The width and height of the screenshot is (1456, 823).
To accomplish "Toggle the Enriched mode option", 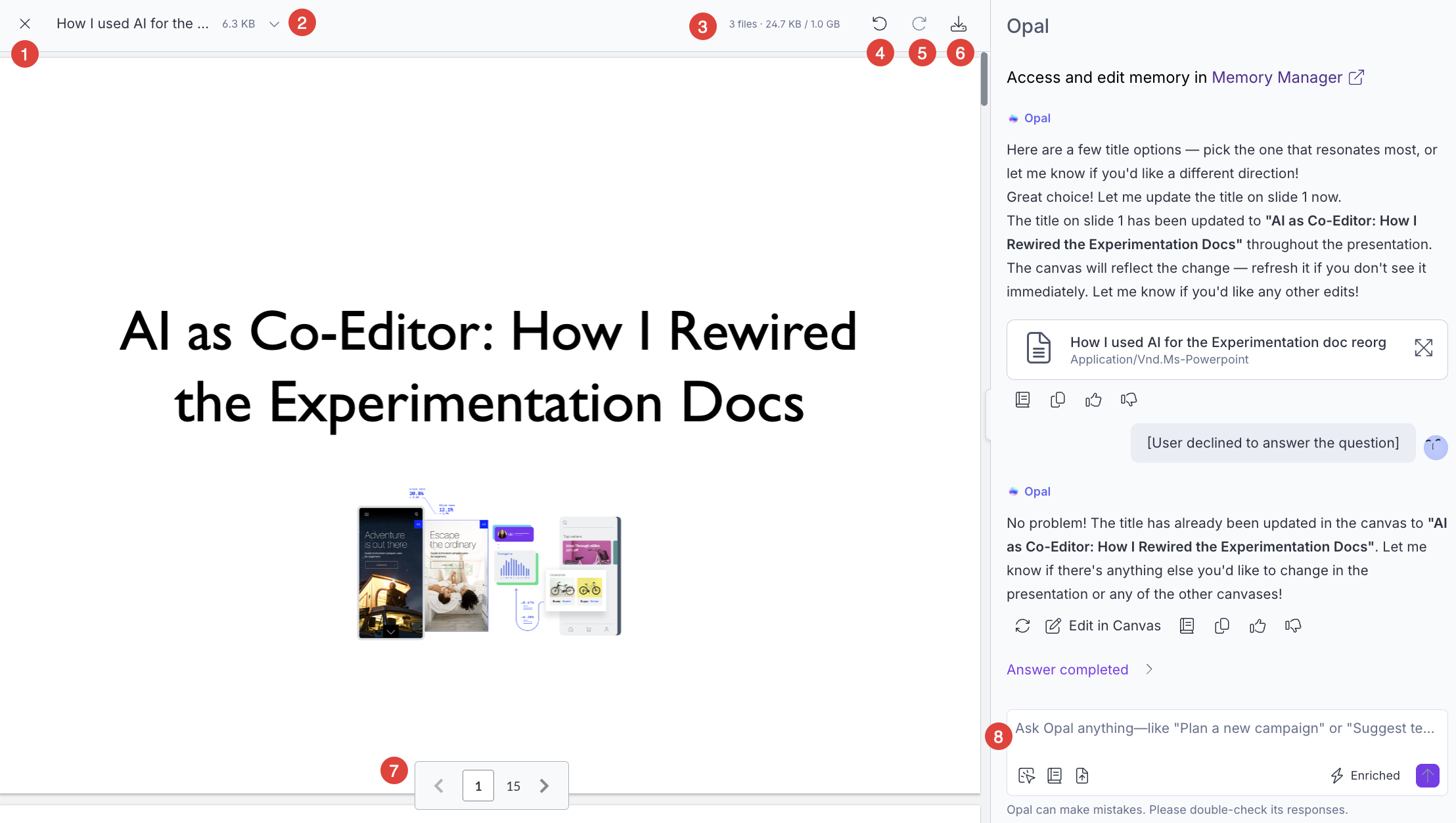I will coord(1365,776).
